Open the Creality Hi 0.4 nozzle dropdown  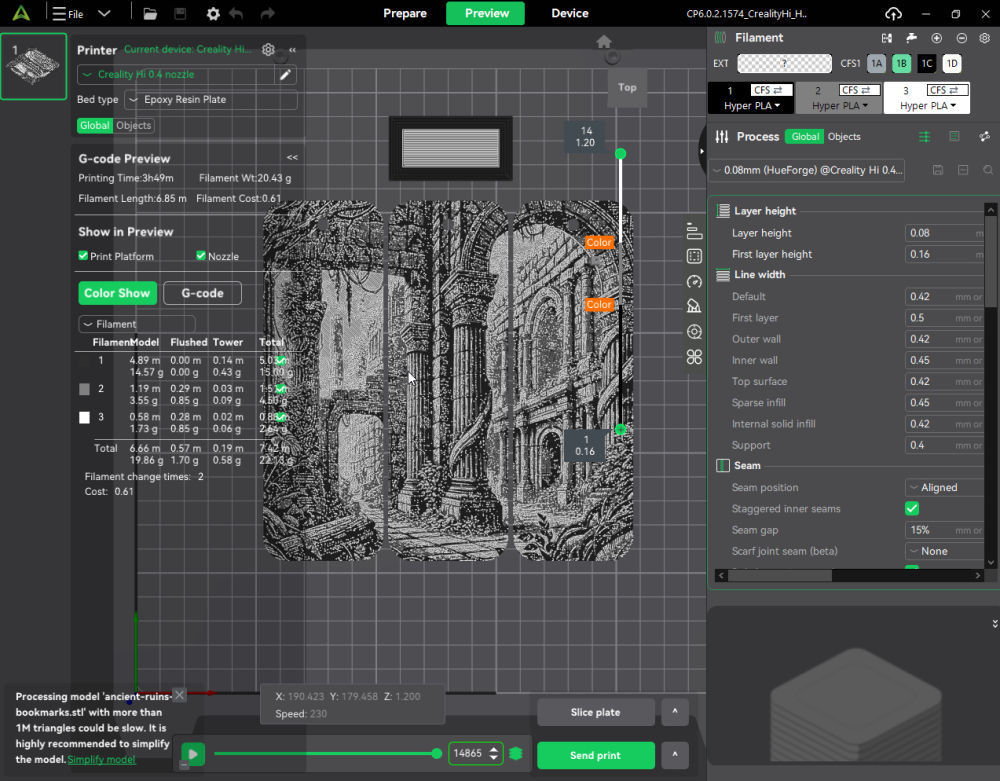(175, 75)
